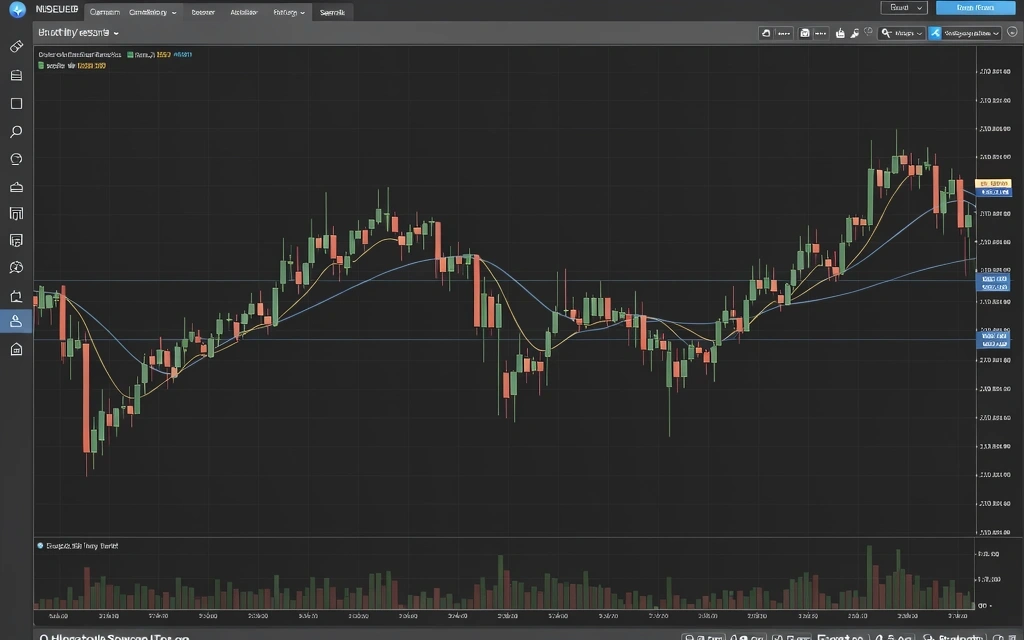1024x640 pixels.
Task: Switch to the last tab in the top bar
Action: [332, 12]
